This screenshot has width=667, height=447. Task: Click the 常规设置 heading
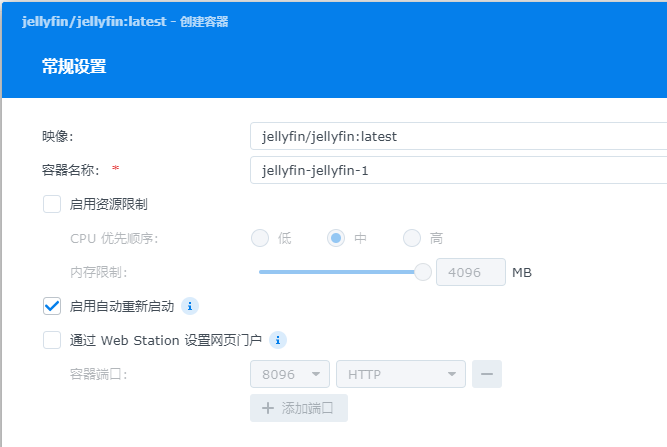[x=74, y=67]
